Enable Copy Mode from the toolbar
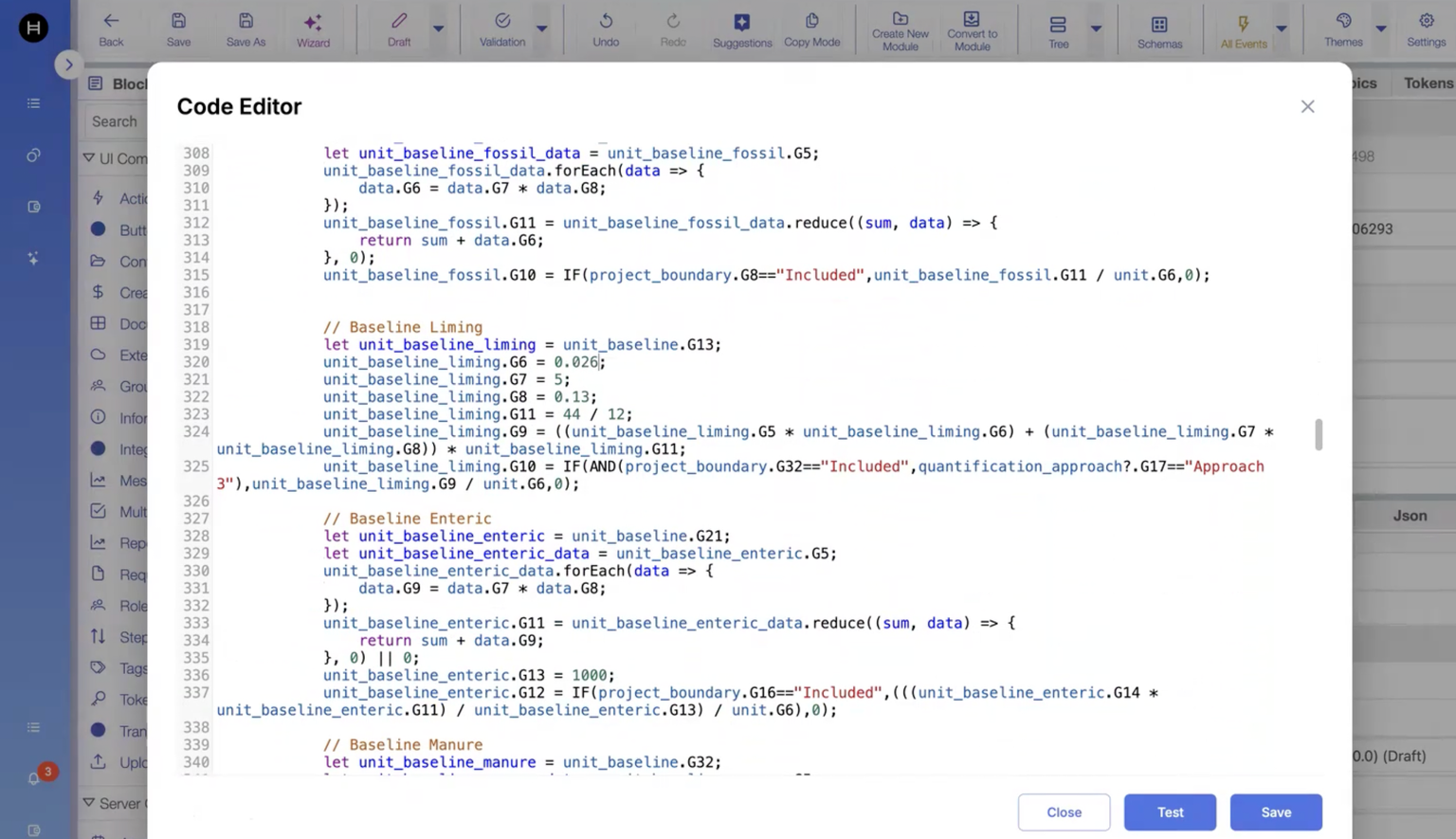 tap(811, 22)
